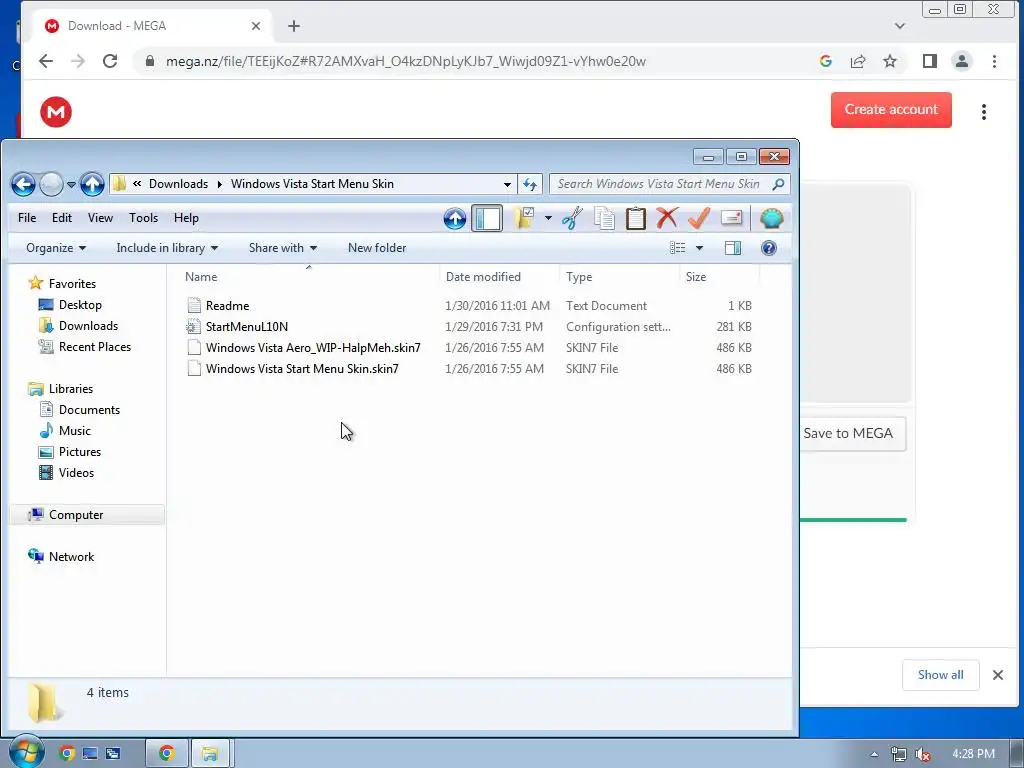The image size is (1024, 768).
Task: Open the View menu
Action: click(x=101, y=218)
